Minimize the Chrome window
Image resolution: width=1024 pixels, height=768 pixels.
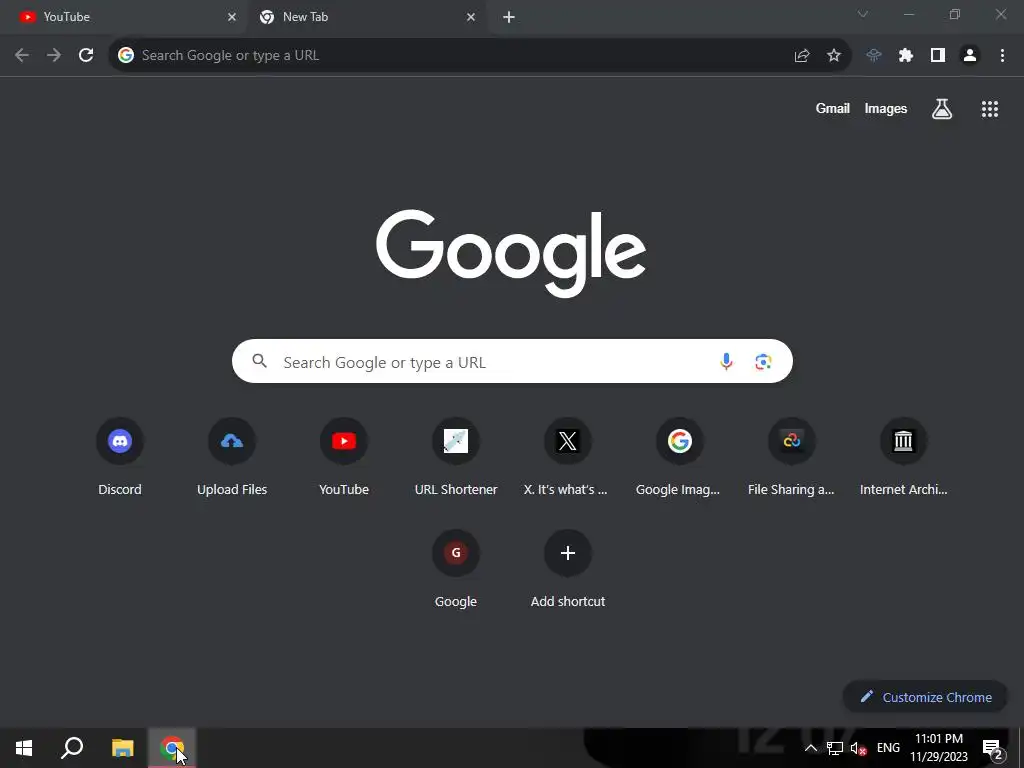pos(909,14)
